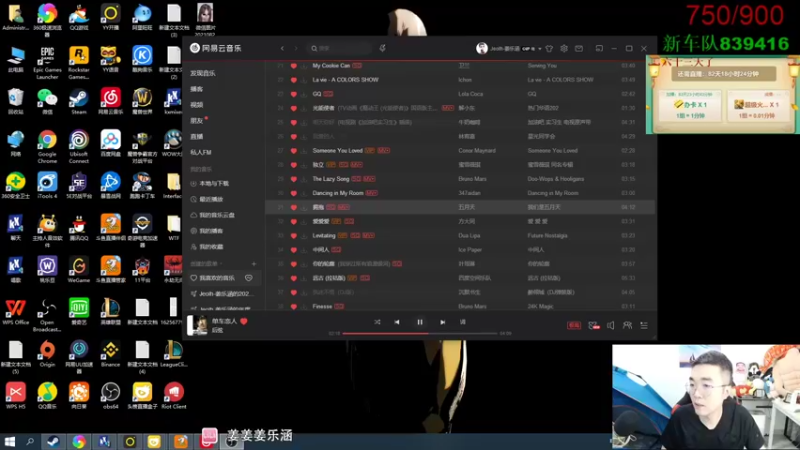
Task: Click the heartbeat mode icon beside liked music
Action: (248, 278)
